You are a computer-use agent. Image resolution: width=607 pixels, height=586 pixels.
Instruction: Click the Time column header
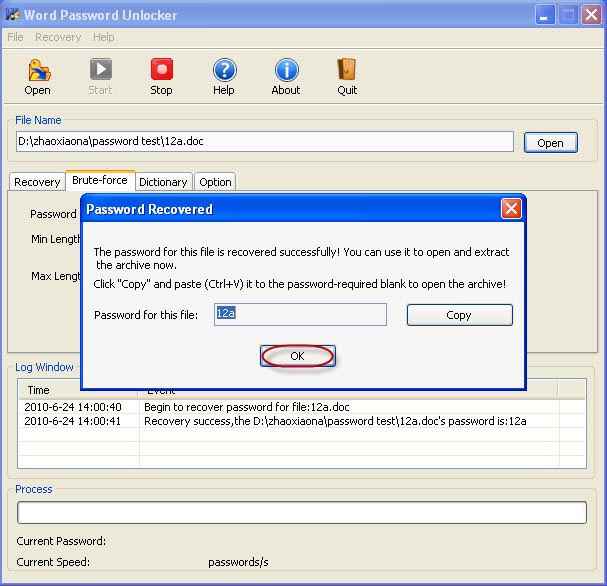pyautogui.click(x=79, y=390)
